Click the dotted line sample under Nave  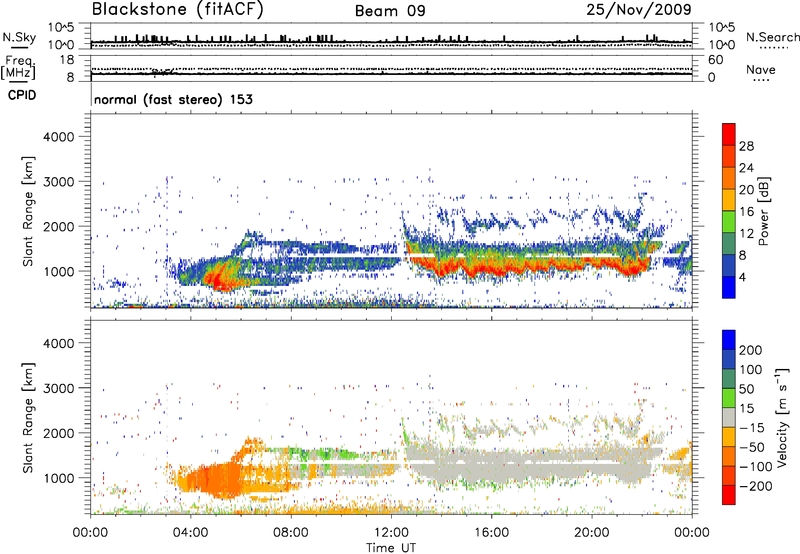point(761,81)
